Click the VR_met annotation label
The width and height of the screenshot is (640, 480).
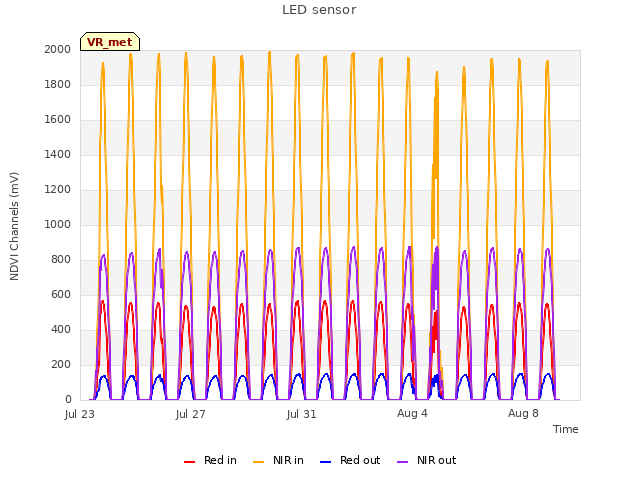(110, 42)
